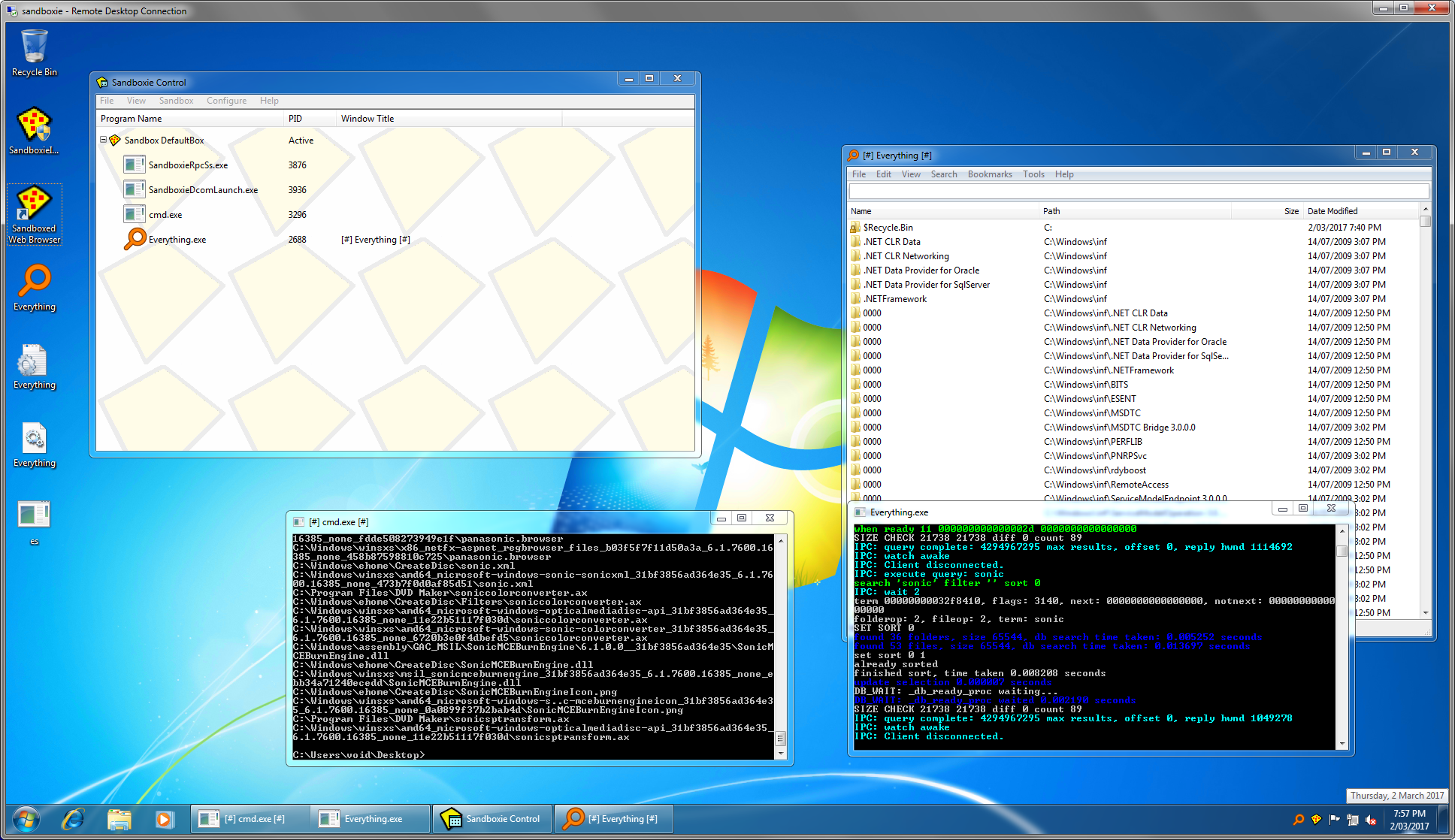Viewport: 1455px width, 840px height.
Task: Sort Everything results by Date Modified column
Action: coord(1362,211)
